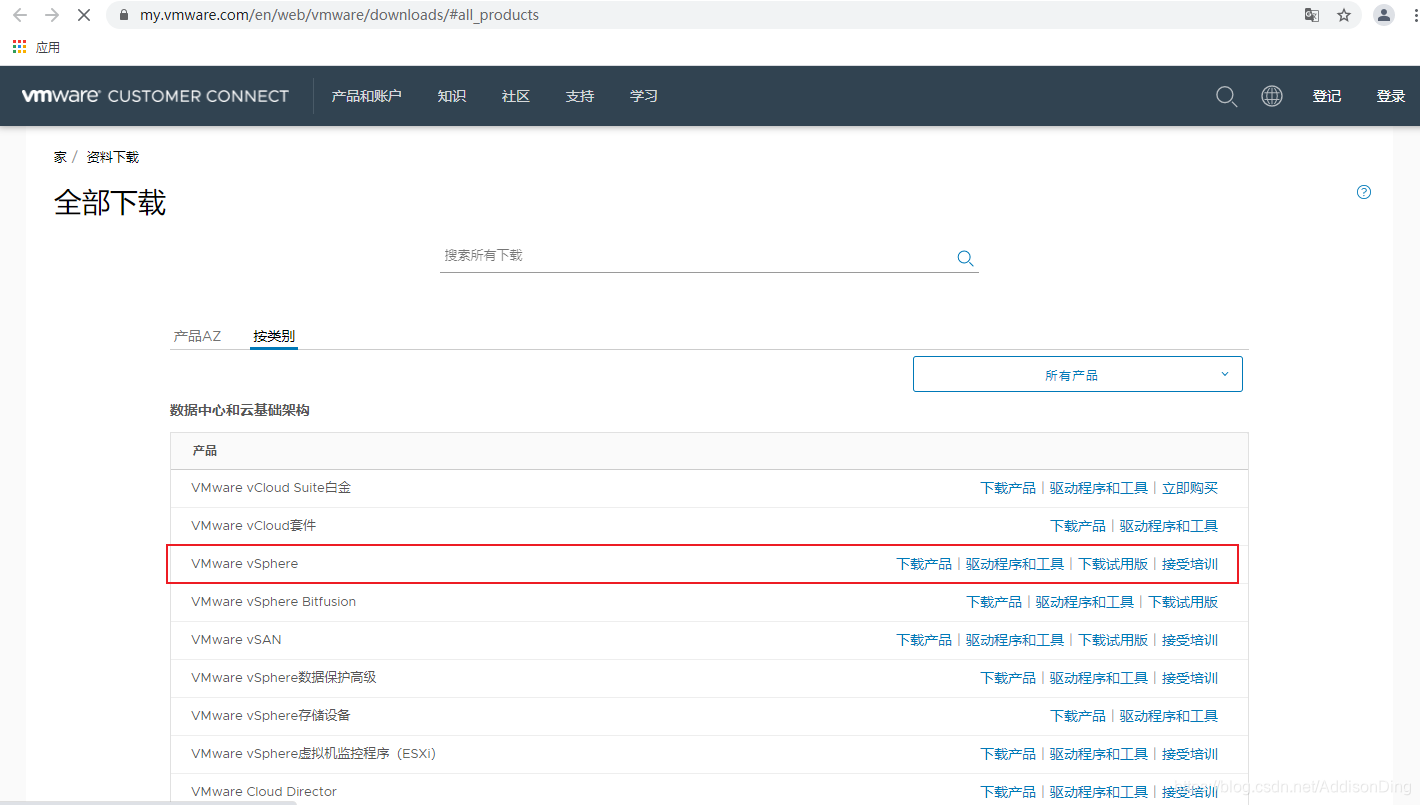Click 驱动程序和工具 in the VMware vSAN row
The width and height of the screenshot is (1420, 805).
(1015, 640)
